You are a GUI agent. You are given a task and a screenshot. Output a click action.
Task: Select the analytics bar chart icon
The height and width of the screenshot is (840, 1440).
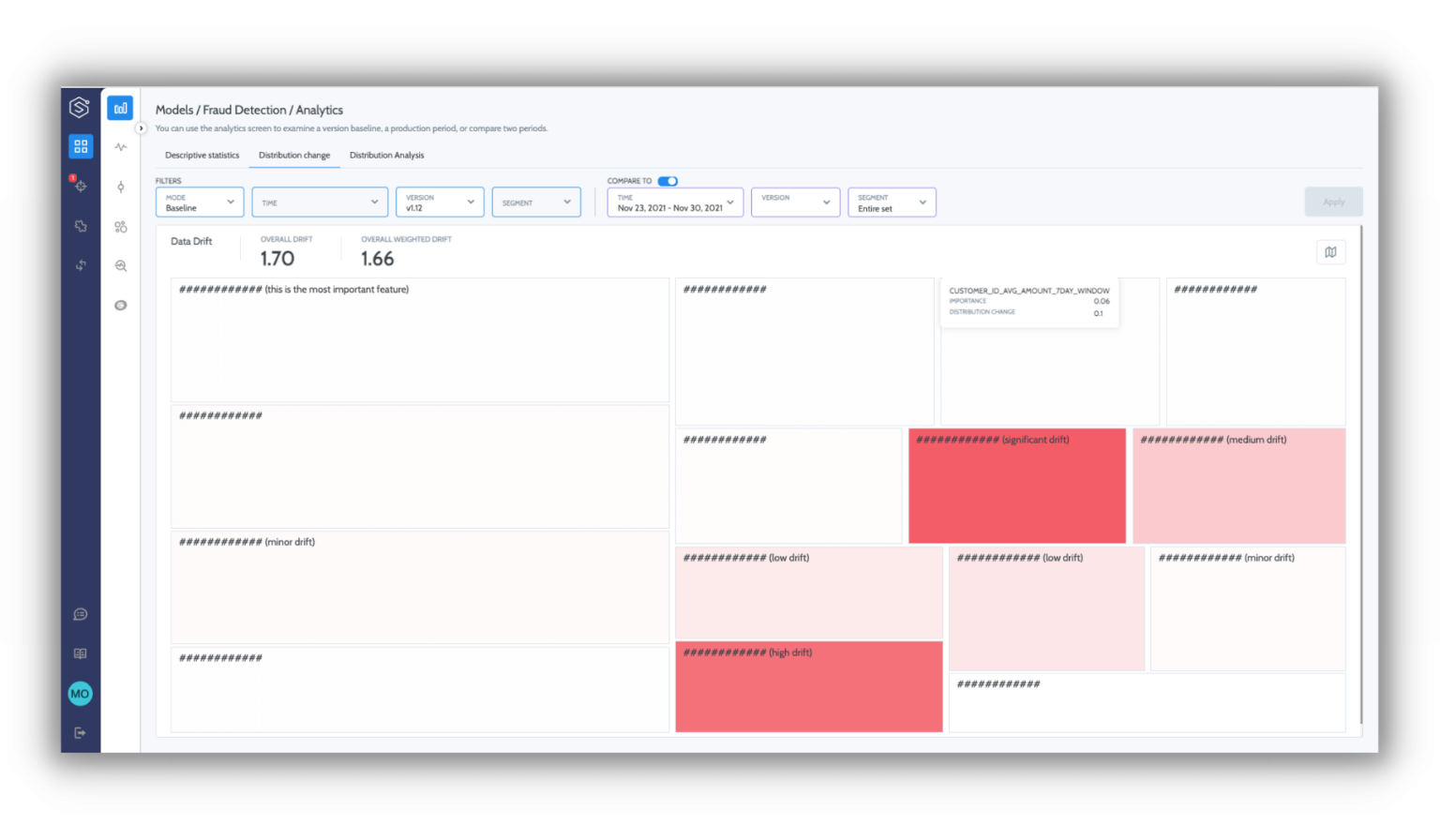tap(119, 107)
